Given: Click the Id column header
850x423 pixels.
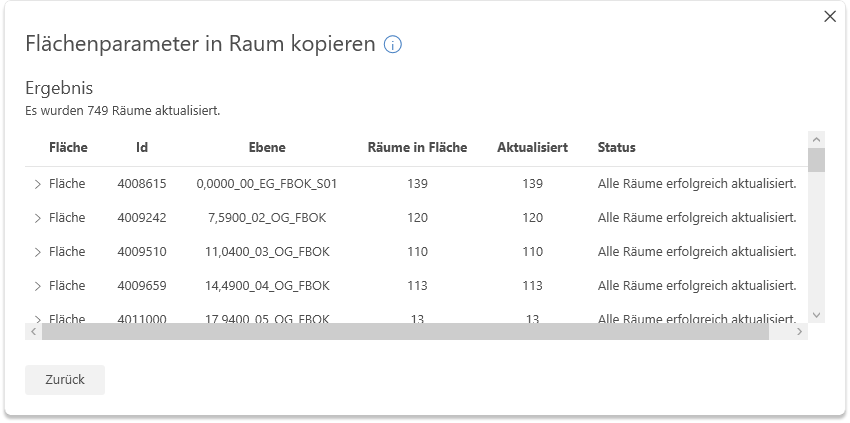Looking at the screenshot, I should (x=142, y=148).
